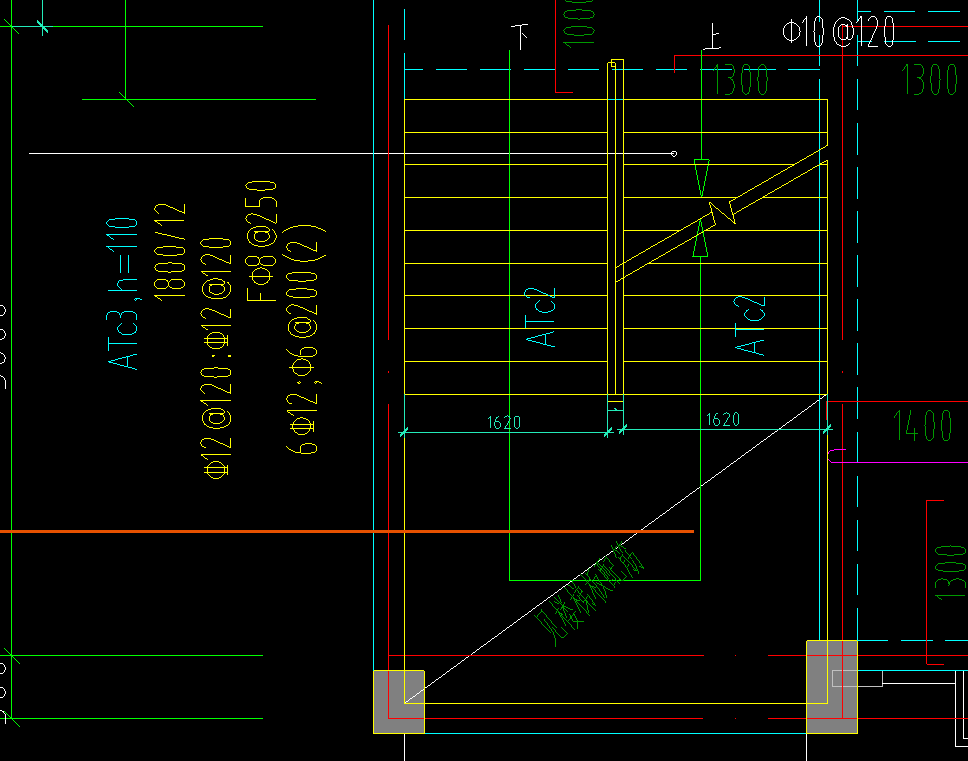Click the 1800/12 yellow annotation text
968x761 pixels.
click(x=171, y=249)
